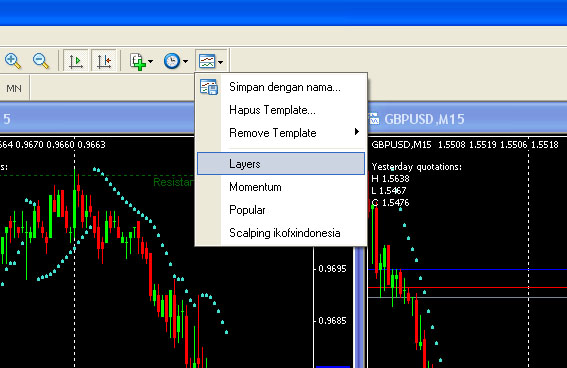Image resolution: width=567 pixels, height=368 pixels.
Task: Click the 'H 1.5638' quotation value
Action: [390, 179]
